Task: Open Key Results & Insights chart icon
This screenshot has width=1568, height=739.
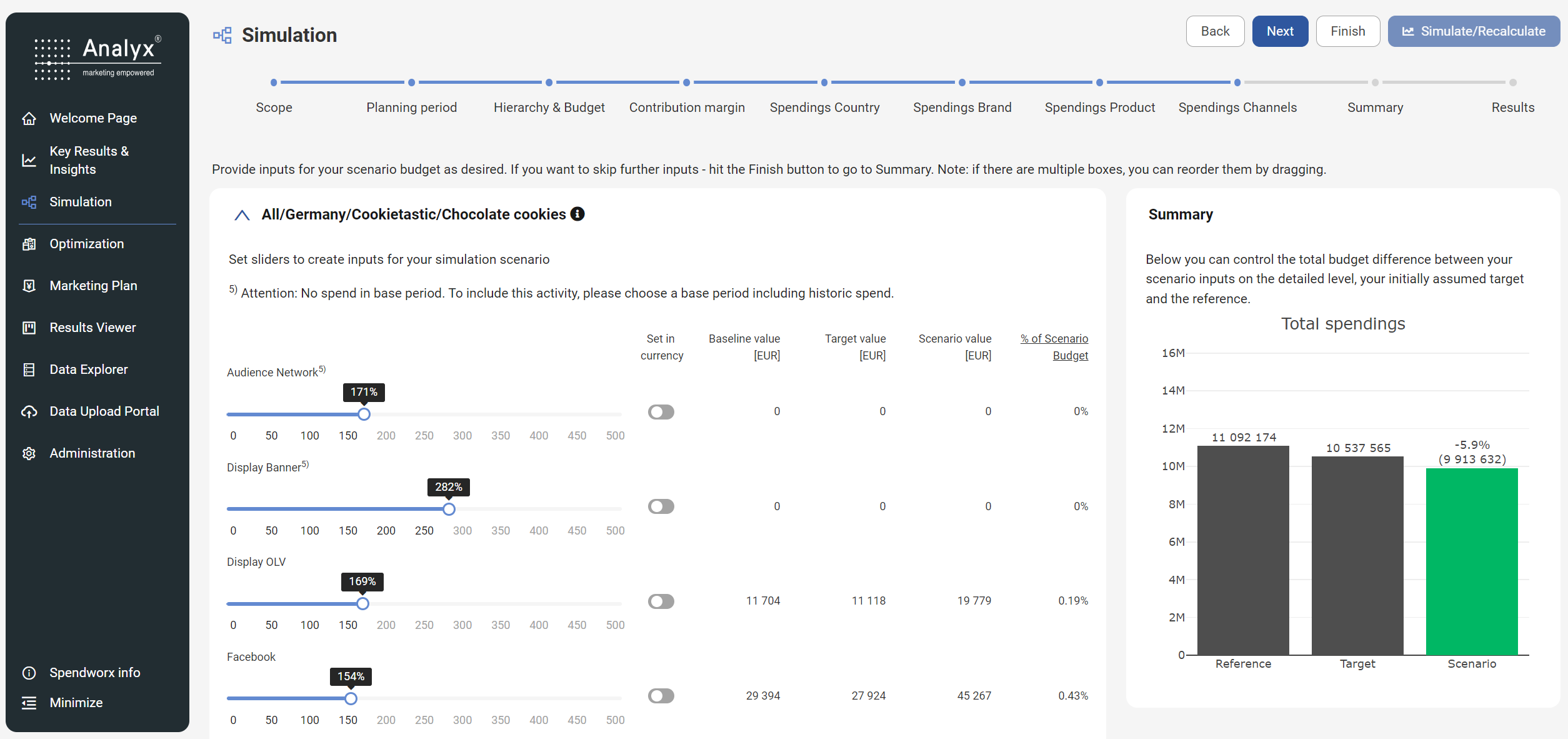Action: point(29,160)
